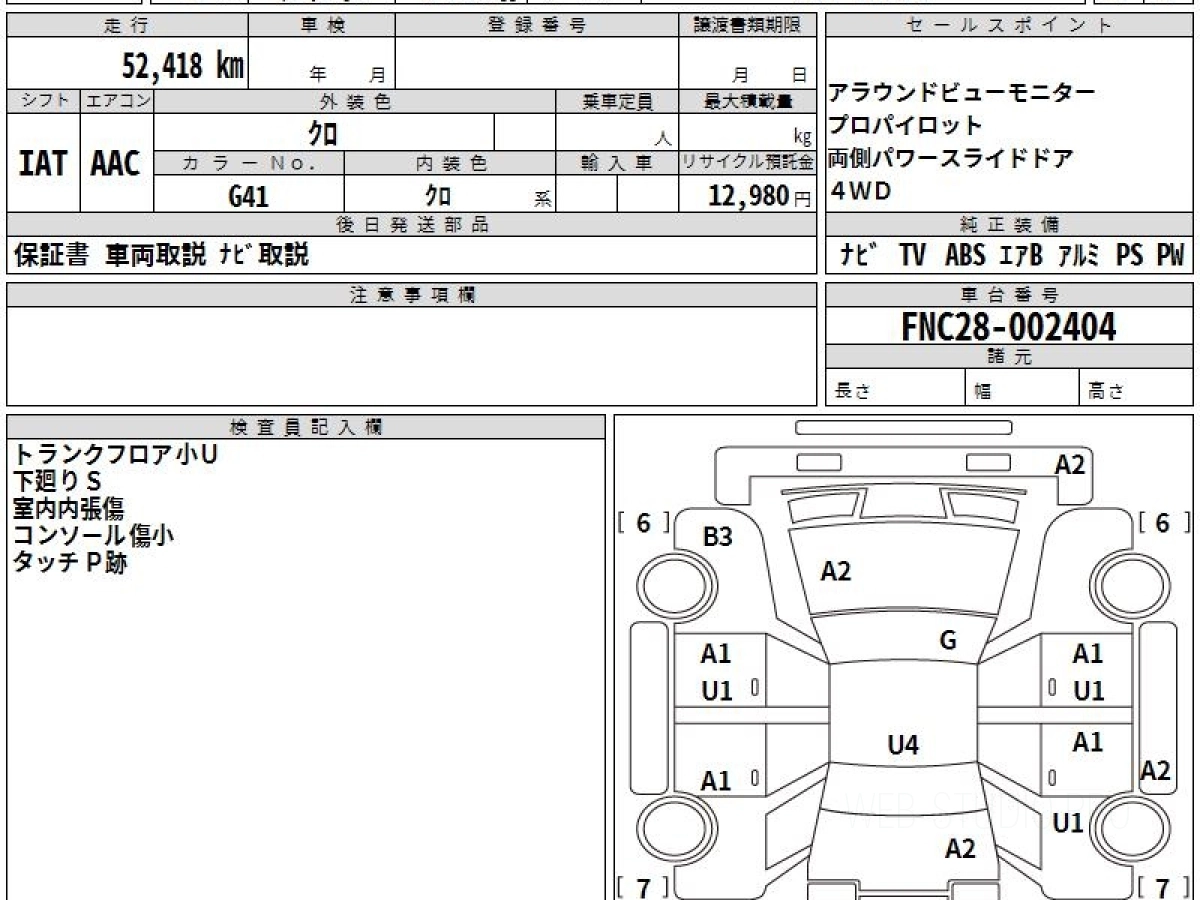Image resolution: width=1200 pixels, height=900 pixels.
Task: Click the recycle deposit amount 12,980円
Action: [x=760, y=196]
